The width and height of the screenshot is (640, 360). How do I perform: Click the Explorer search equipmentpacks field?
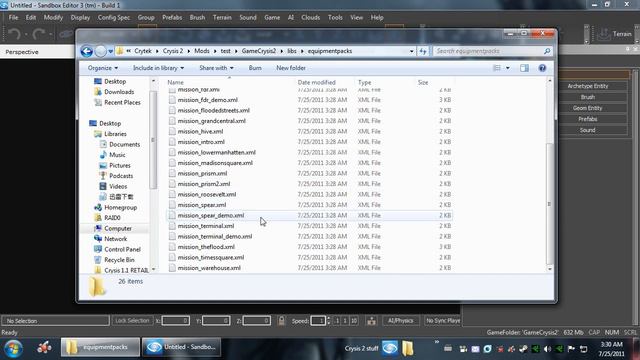(x=488, y=51)
